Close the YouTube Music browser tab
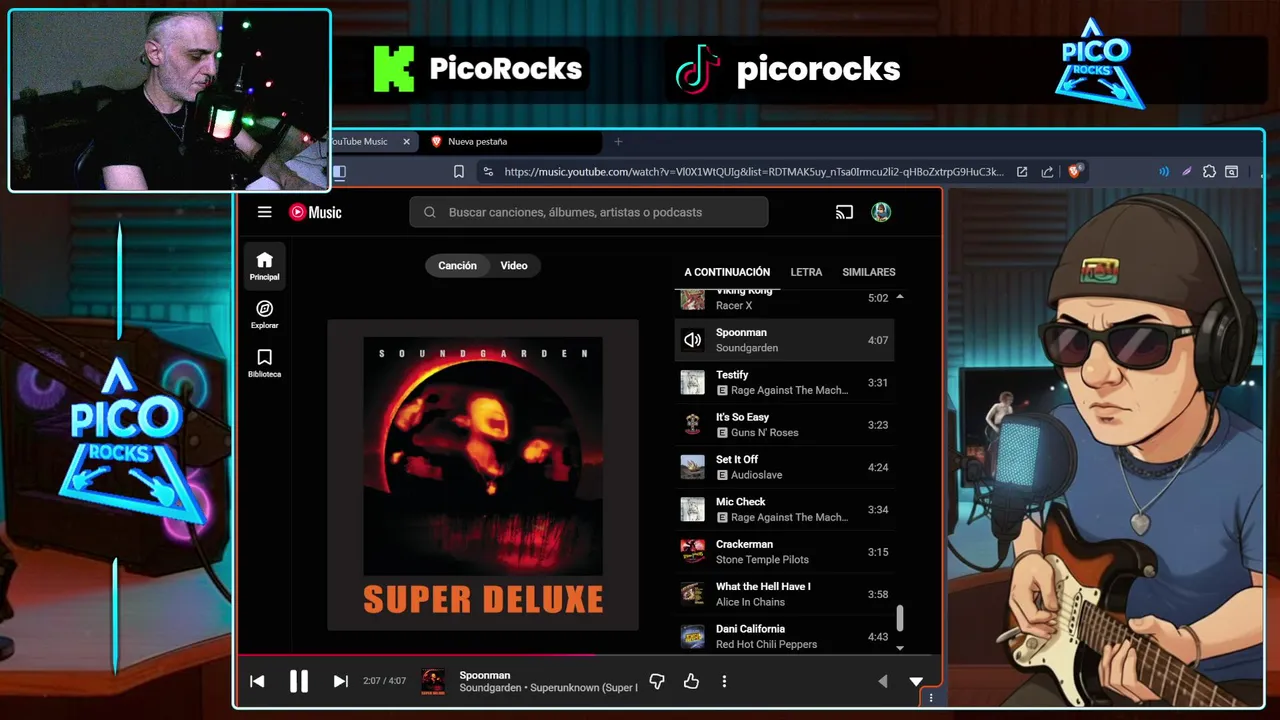This screenshot has width=1280, height=720. point(406,142)
